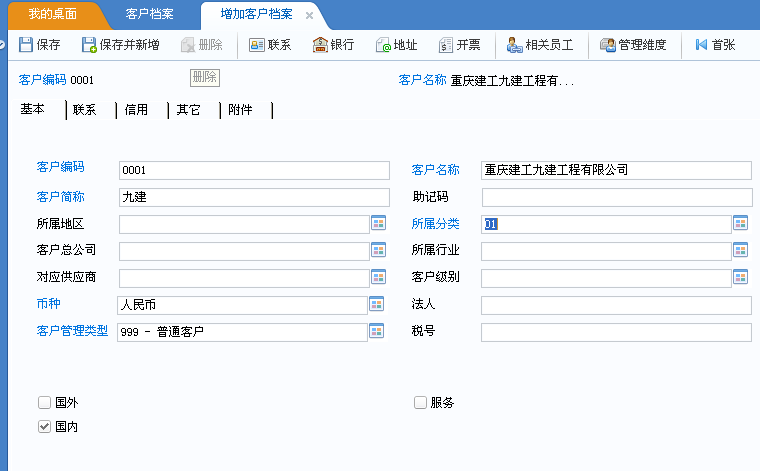Image resolution: width=760 pixels, height=471 pixels.
Task: Click the Save (保存) floppy icon
Action: 26,45
